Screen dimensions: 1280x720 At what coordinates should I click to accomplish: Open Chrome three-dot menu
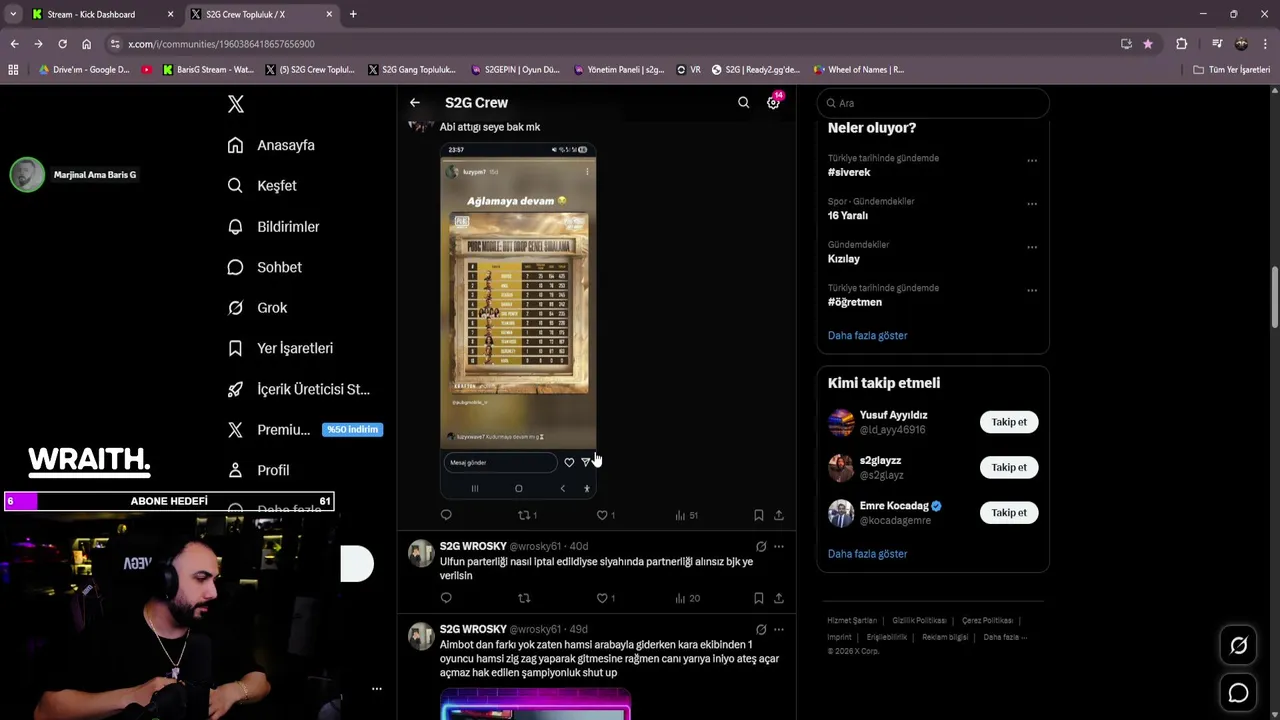click(1265, 44)
